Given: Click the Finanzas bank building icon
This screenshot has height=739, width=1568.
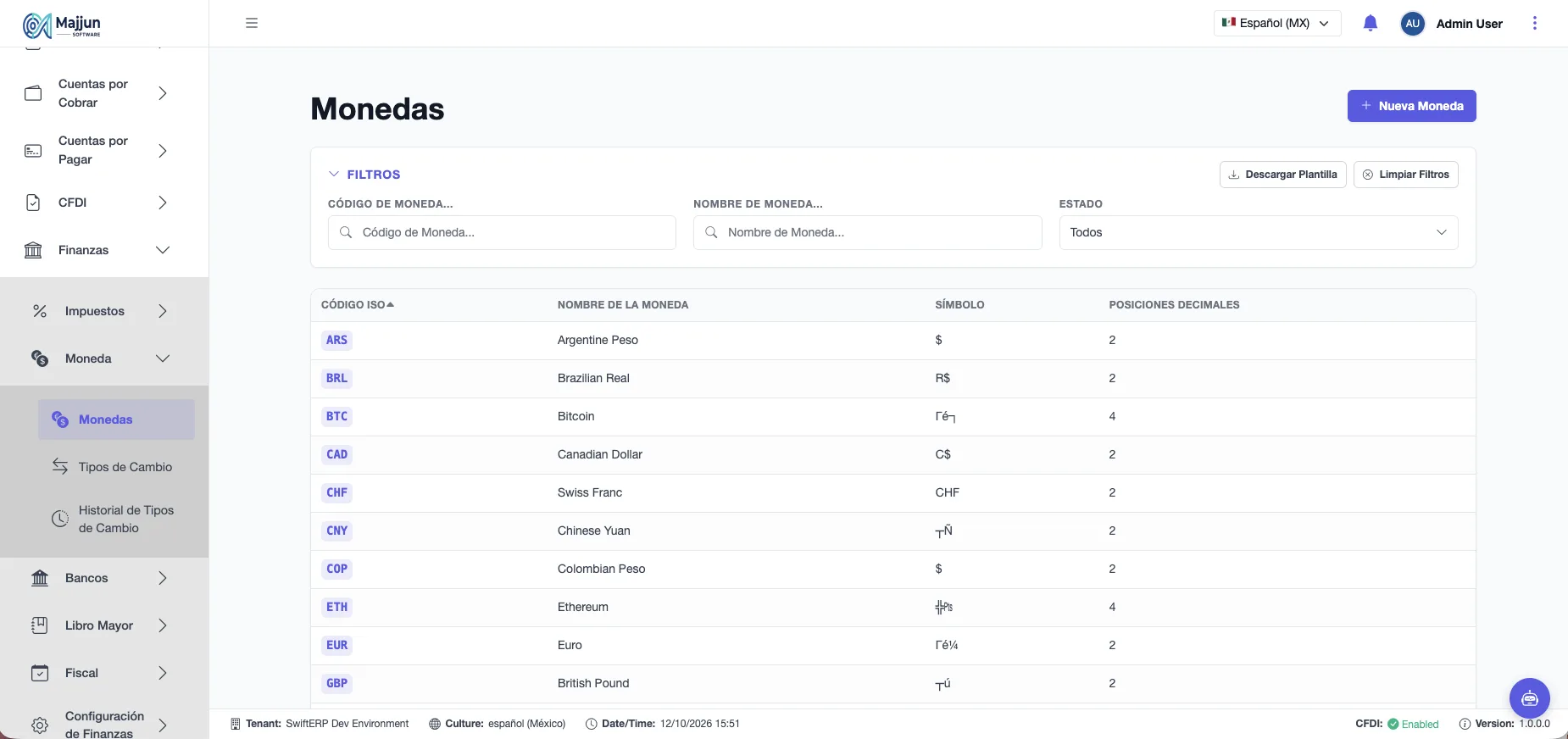Looking at the screenshot, I should (33, 250).
